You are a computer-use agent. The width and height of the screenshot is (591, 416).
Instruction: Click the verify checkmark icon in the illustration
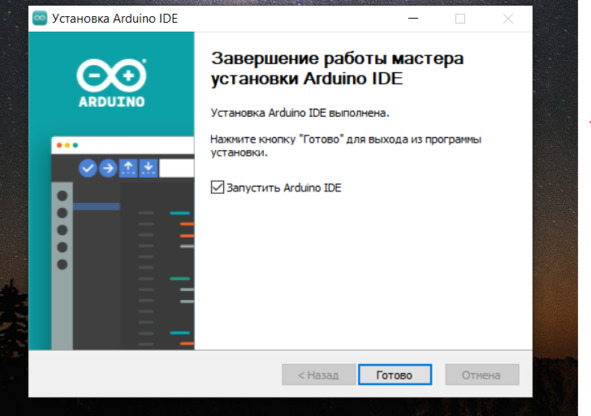[88, 168]
